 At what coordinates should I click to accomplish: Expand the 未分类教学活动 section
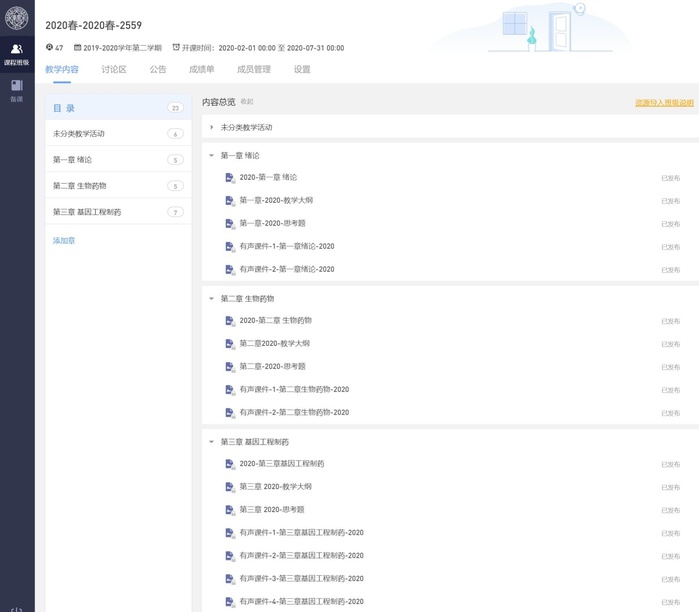coord(211,128)
